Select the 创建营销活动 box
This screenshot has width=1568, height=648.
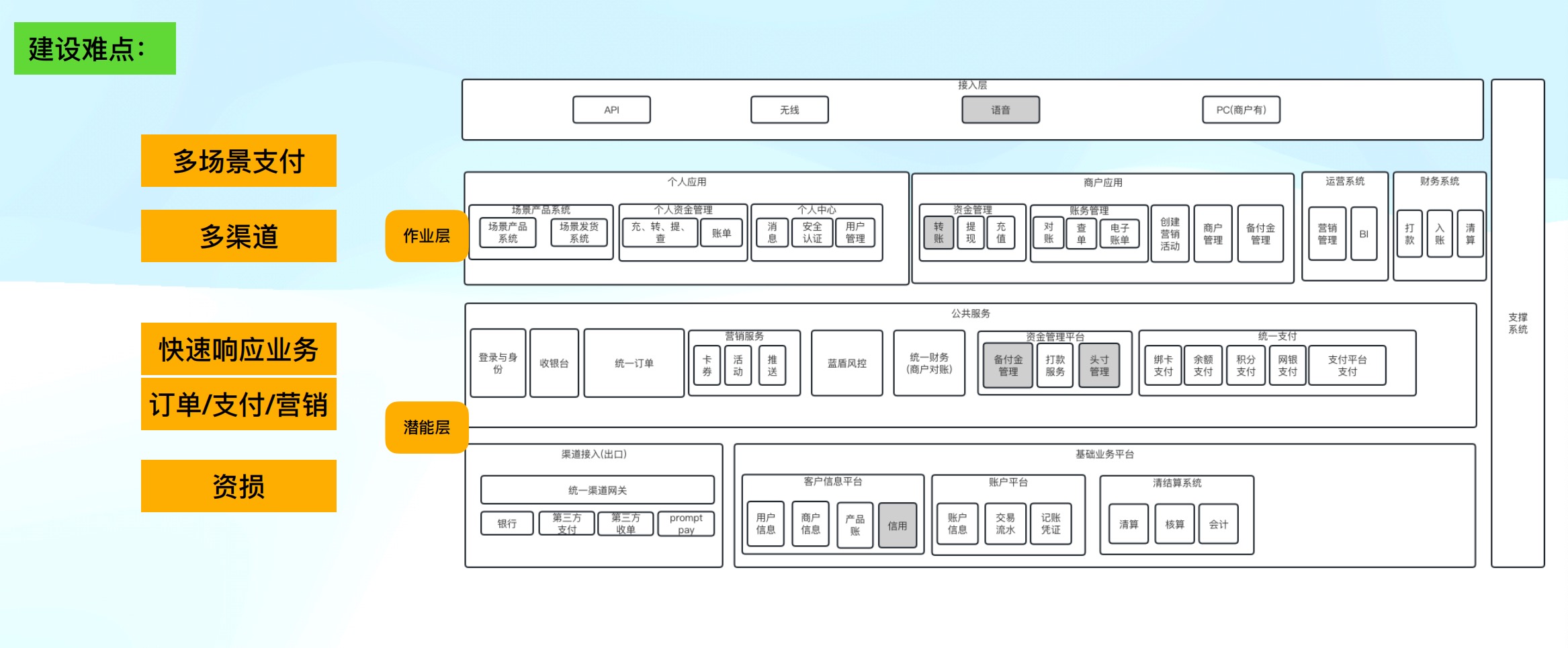click(x=1170, y=233)
